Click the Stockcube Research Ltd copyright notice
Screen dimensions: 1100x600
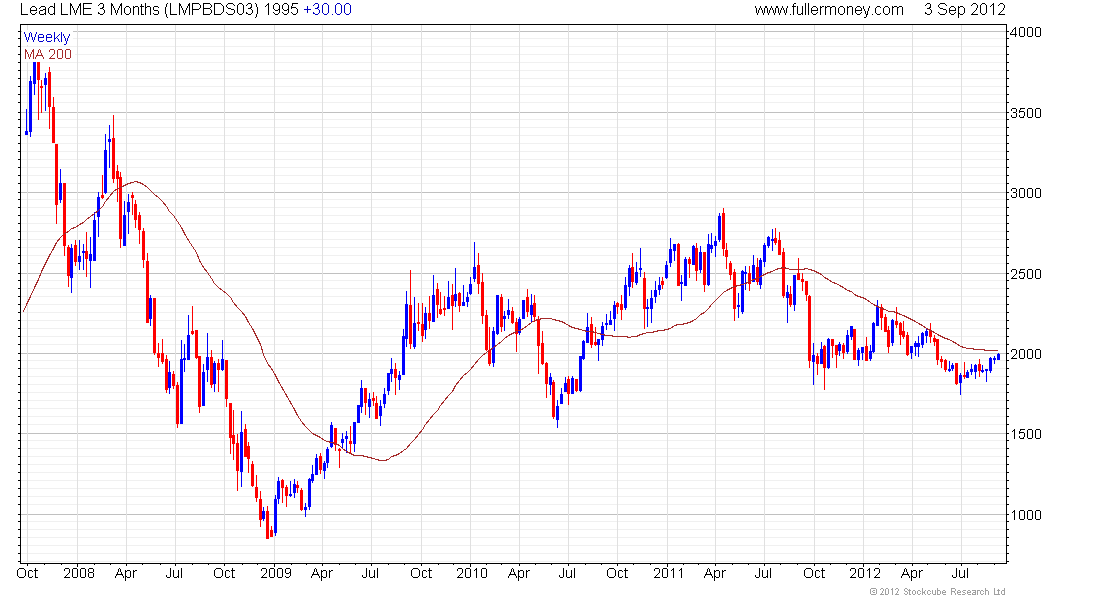point(937,592)
